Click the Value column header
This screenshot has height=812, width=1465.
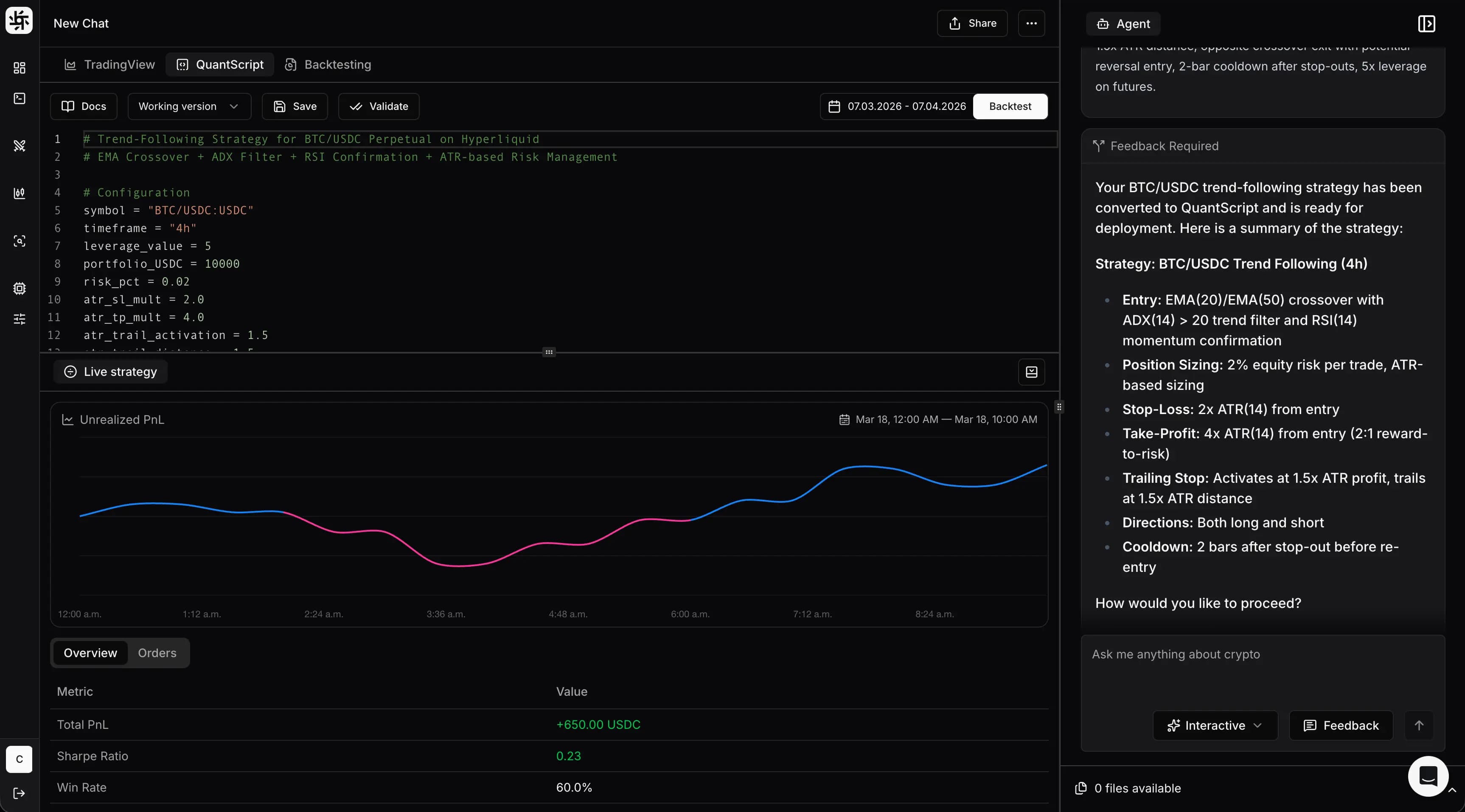pos(572,692)
